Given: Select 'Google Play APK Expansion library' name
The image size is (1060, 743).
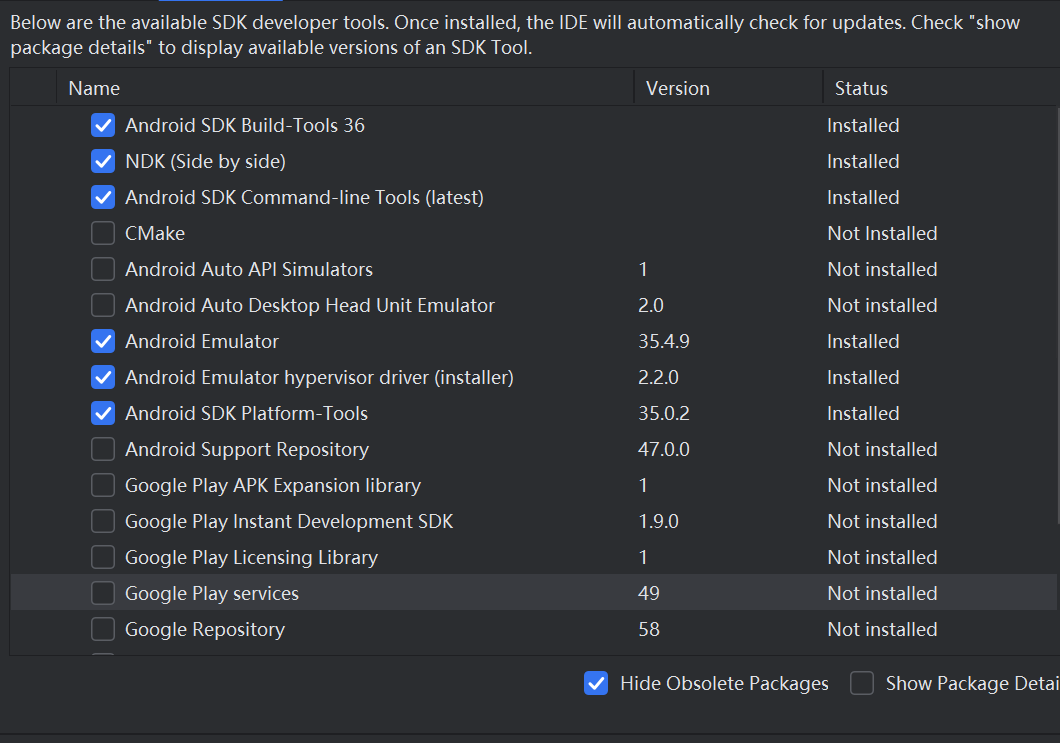Looking at the screenshot, I should (x=272, y=485).
